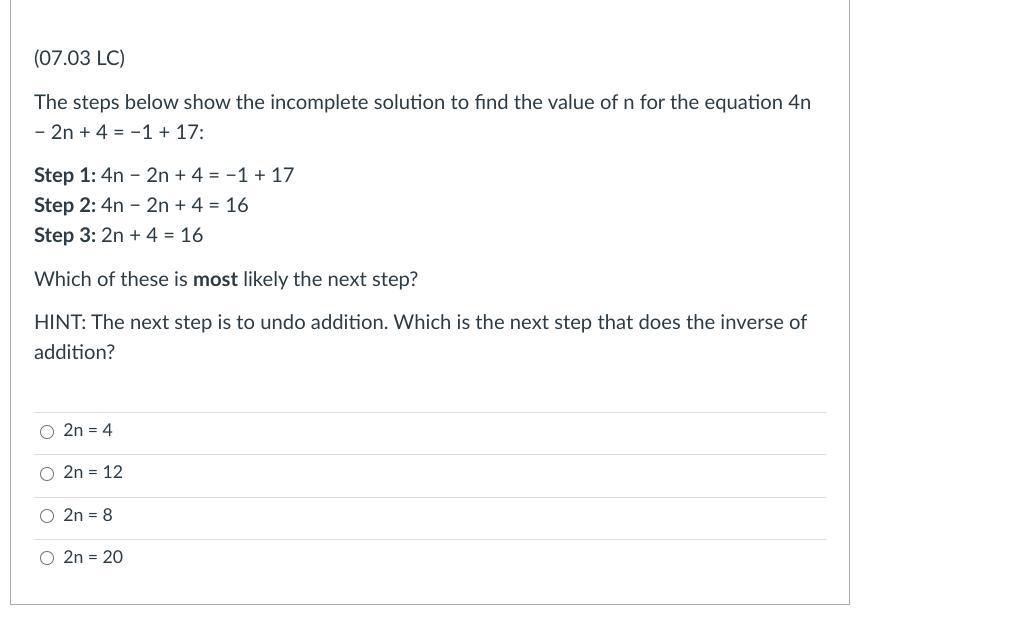This screenshot has width=1010, height=638.
Task: Click the bold 'Step 1:' label
Action: pyautogui.click(x=65, y=175)
